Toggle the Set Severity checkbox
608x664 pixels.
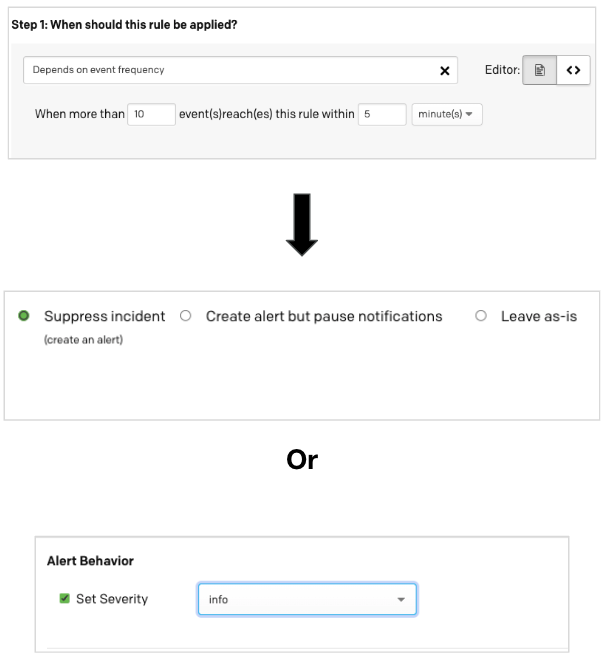tap(65, 599)
